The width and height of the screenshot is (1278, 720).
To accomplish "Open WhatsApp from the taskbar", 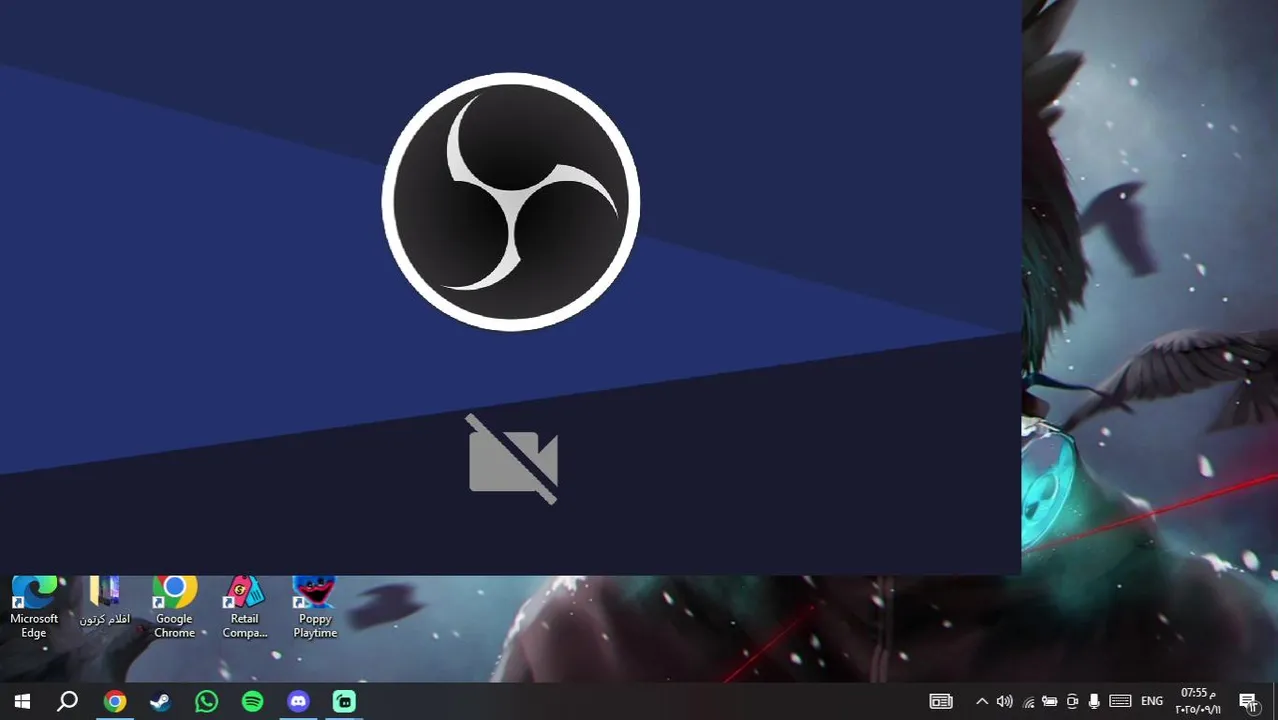I will coord(206,701).
